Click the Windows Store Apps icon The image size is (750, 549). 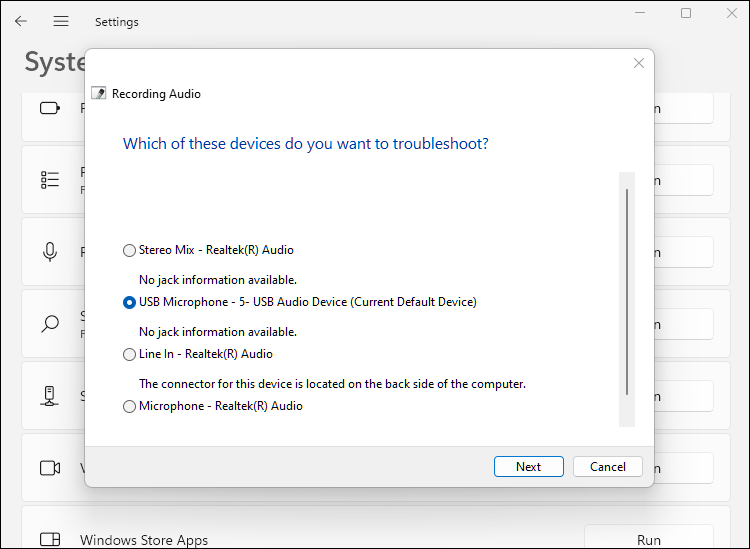tap(50, 540)
